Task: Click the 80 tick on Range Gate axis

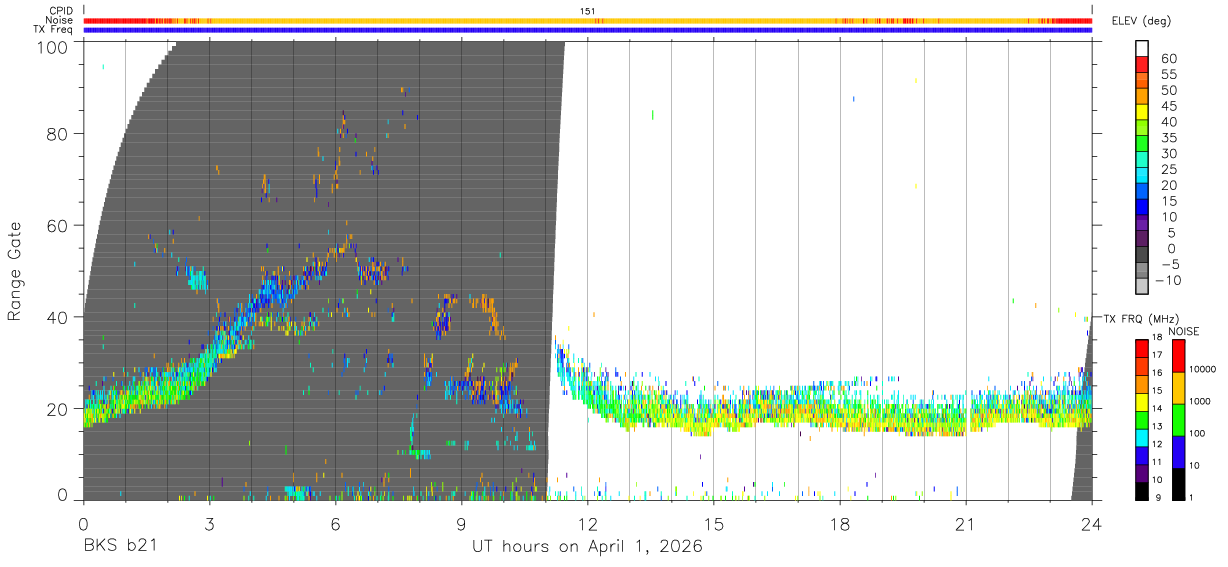Action: tap(60, 133)
